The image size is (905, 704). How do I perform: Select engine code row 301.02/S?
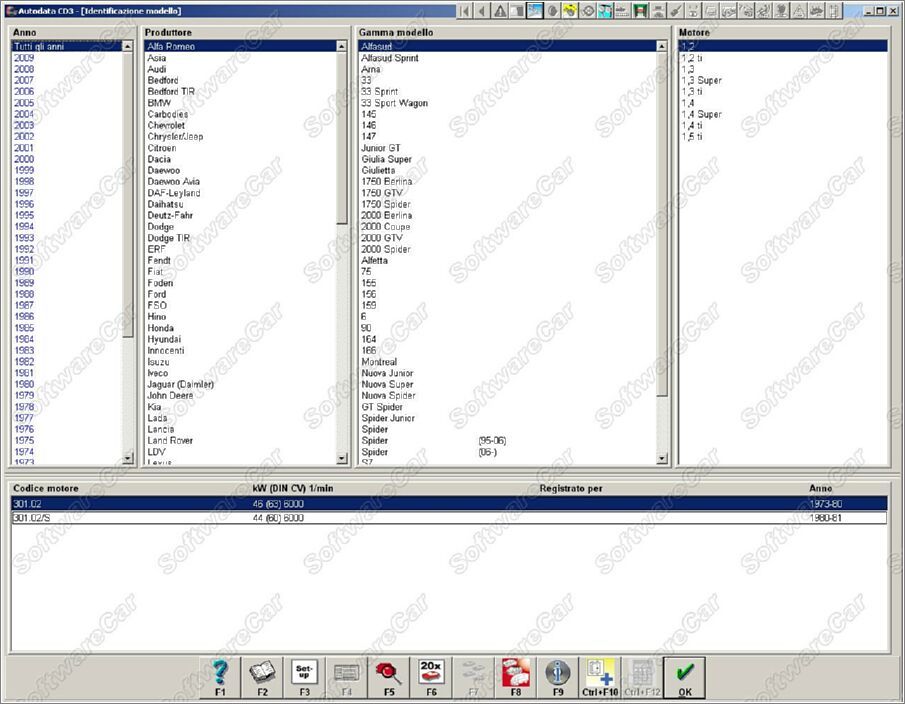pyautogui.click(x=449, y=518)
